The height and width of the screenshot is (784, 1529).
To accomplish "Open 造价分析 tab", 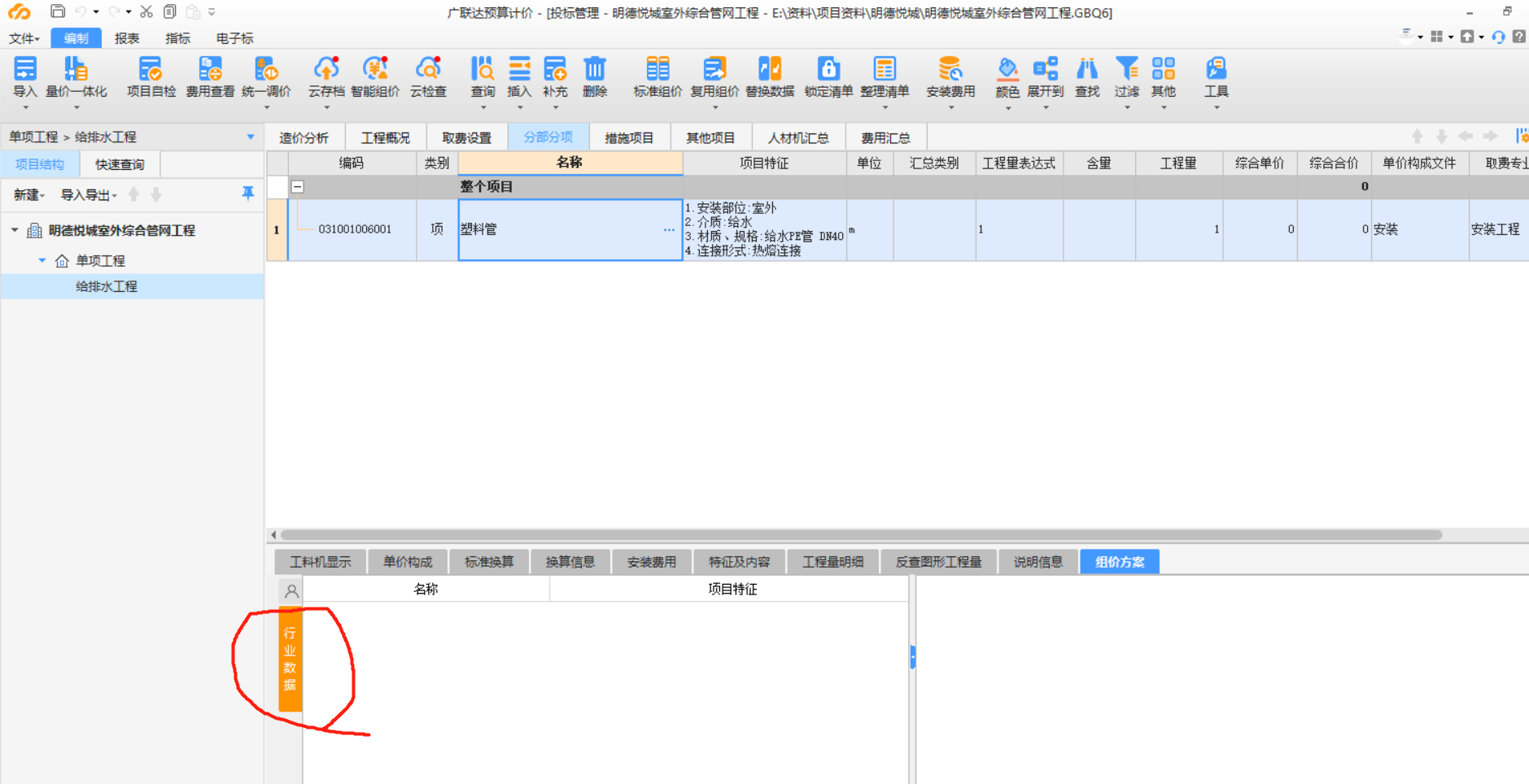I will [304, 137].
